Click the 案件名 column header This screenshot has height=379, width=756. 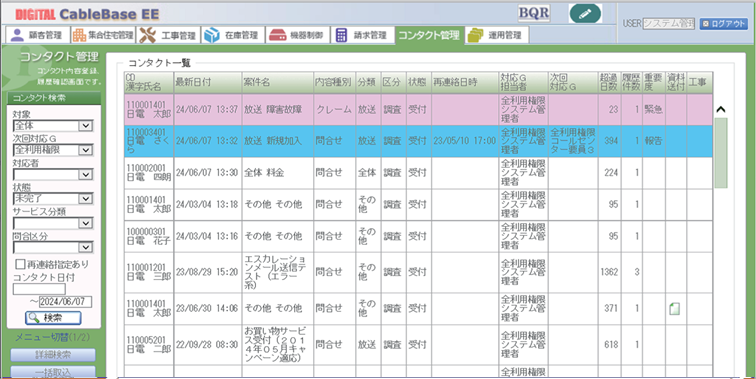point(277,82)
